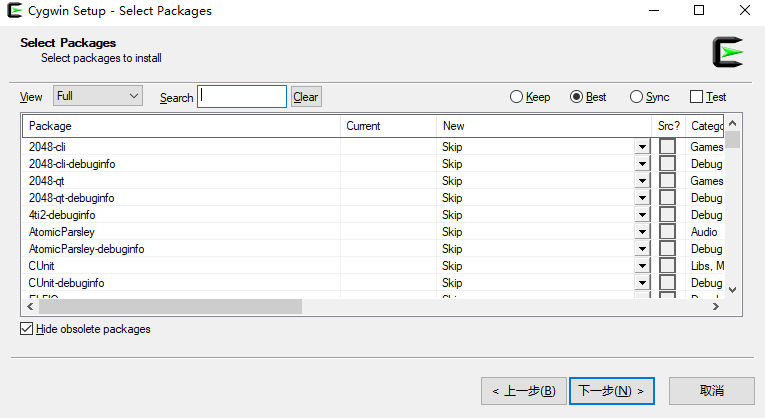The image size is (765, 418).
Task: Click the Category column header
Action: [705, 126]
